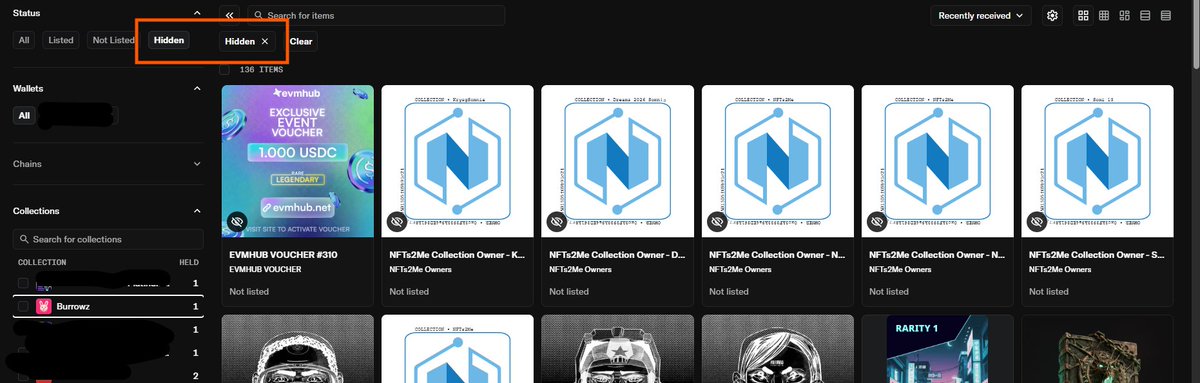Open the RARITY 1 card thumbnail
1200x383 pixels.
pyautogui.click(x=937, y=349)
